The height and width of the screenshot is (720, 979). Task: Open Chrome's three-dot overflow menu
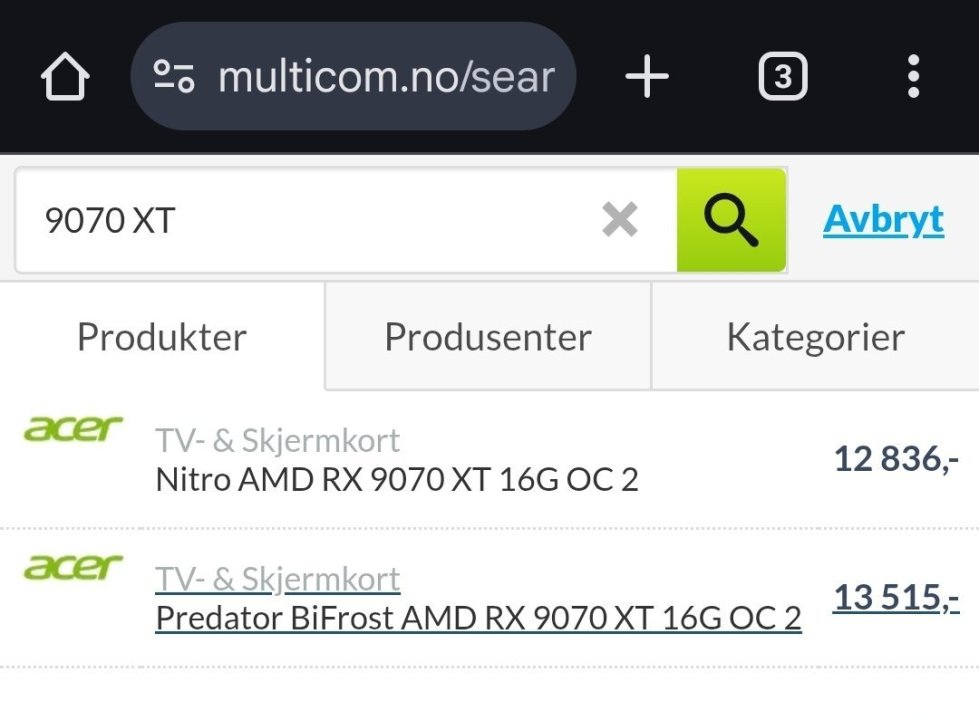point(912,75)
